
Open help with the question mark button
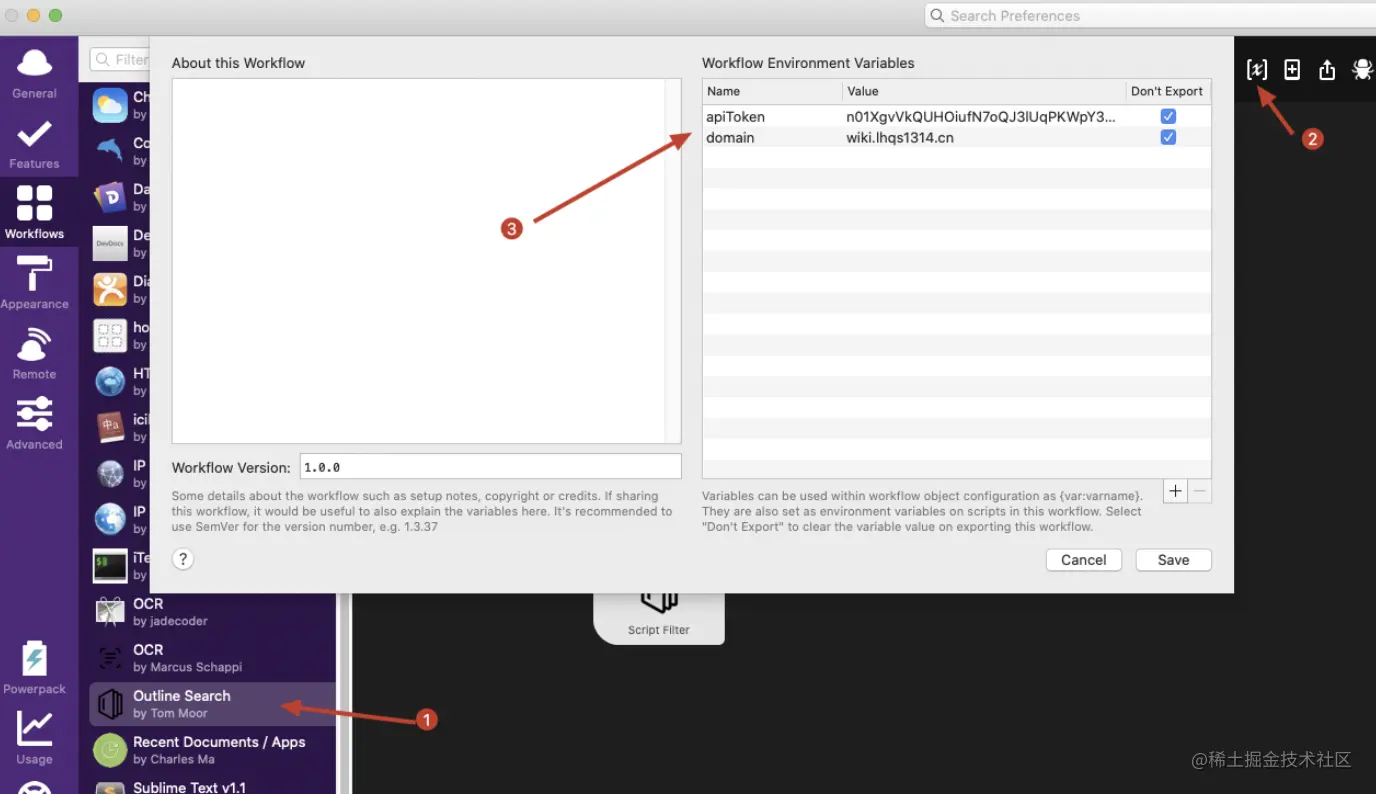[x=182, y=559]
